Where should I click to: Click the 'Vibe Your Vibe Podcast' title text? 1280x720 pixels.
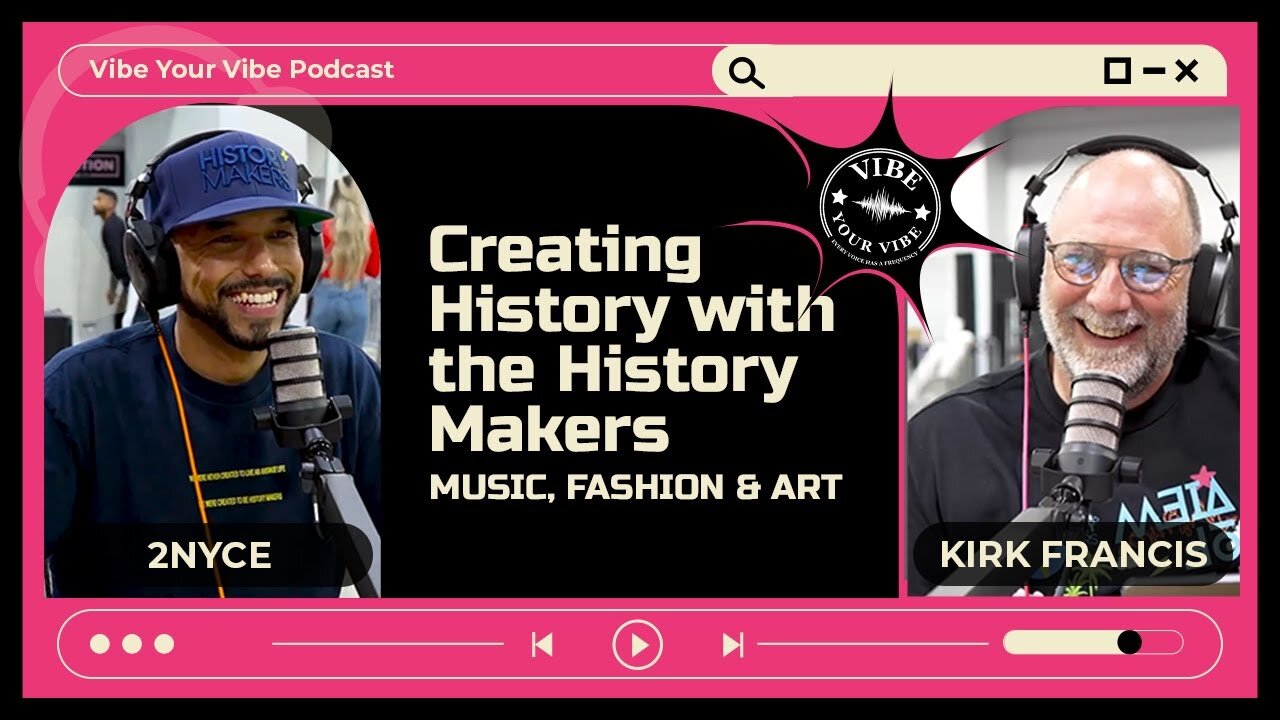242,70
